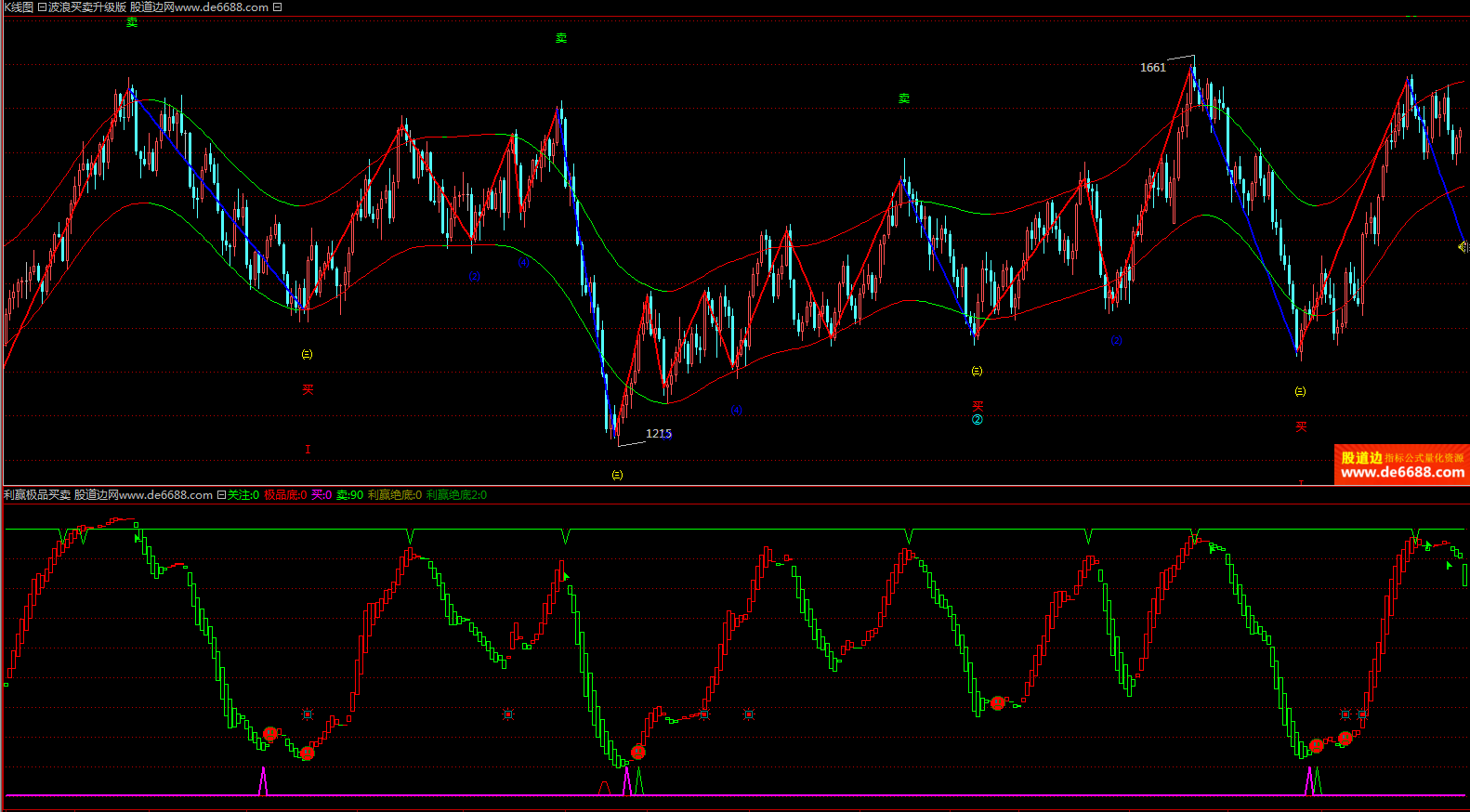This screenshot has width=1470, height=812.
Task: Select the red 极品底:0 readout
Action: point(285,495)
